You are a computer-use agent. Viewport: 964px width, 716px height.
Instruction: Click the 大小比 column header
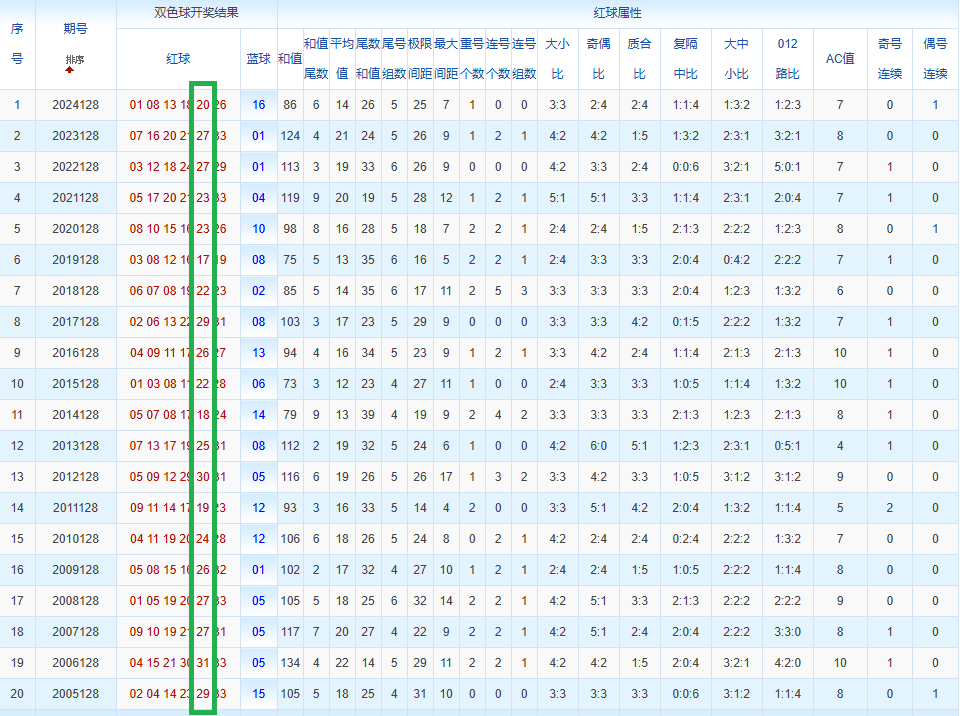tap(558, 59)
